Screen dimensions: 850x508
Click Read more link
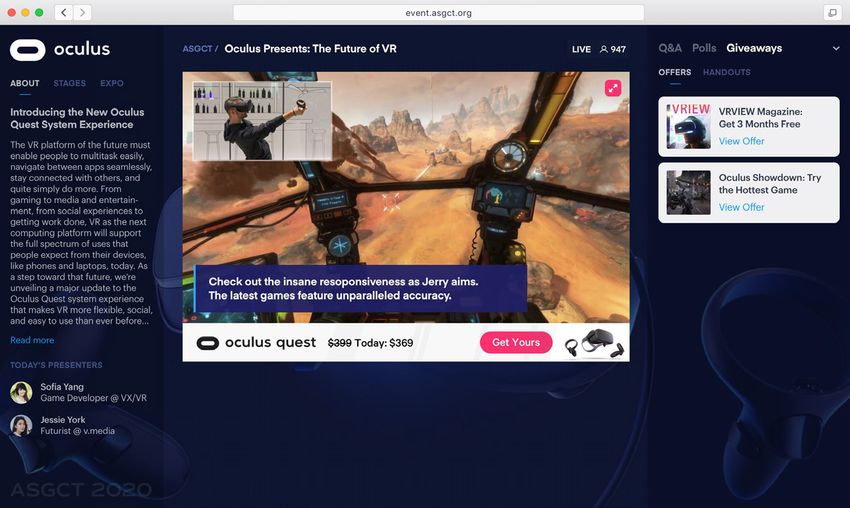[33, 340]
